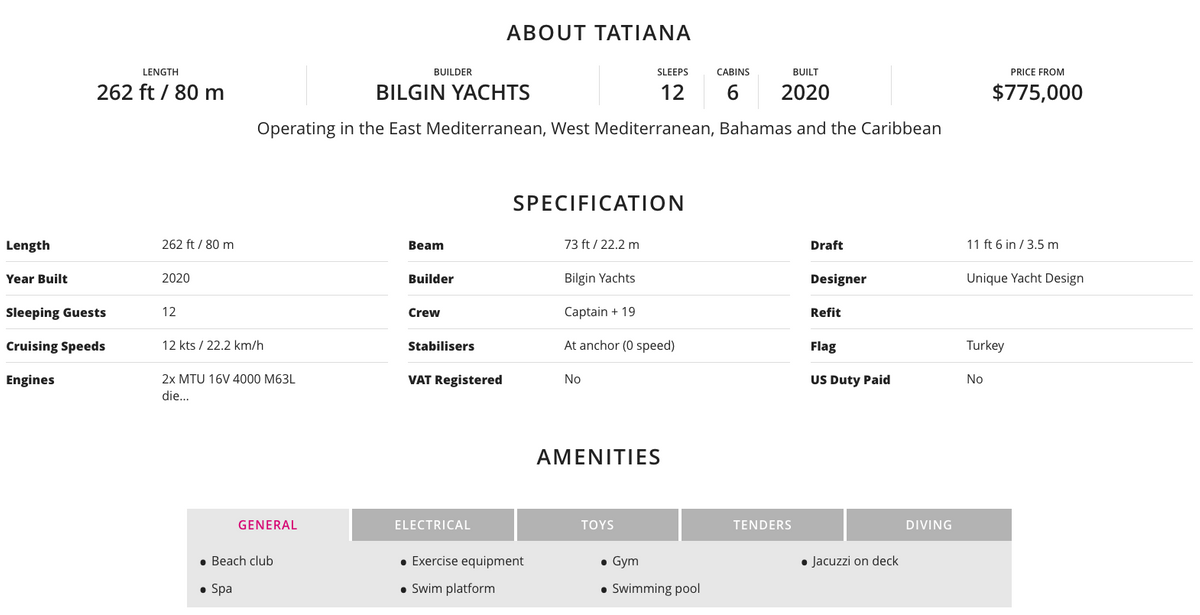
Task: Open the Electrical amenities tab
Action: pos(432,525)
